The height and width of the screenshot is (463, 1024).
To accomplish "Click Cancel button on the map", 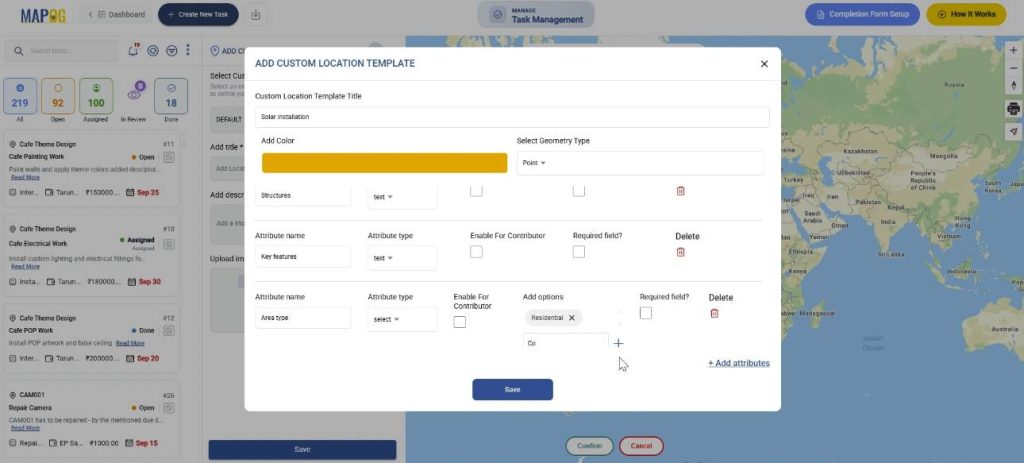I will [641, 445].
